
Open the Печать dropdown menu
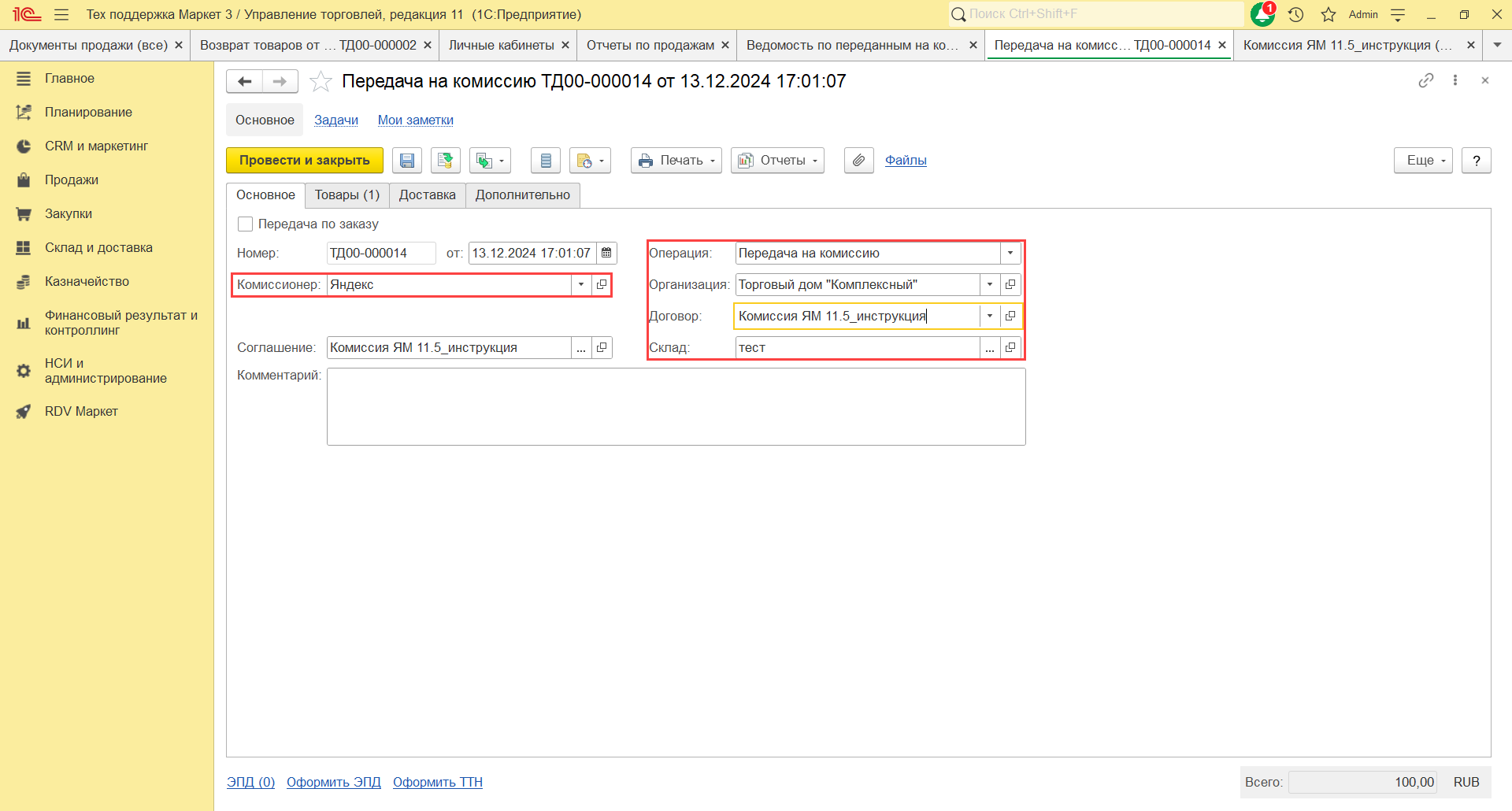tap(676, 161)
